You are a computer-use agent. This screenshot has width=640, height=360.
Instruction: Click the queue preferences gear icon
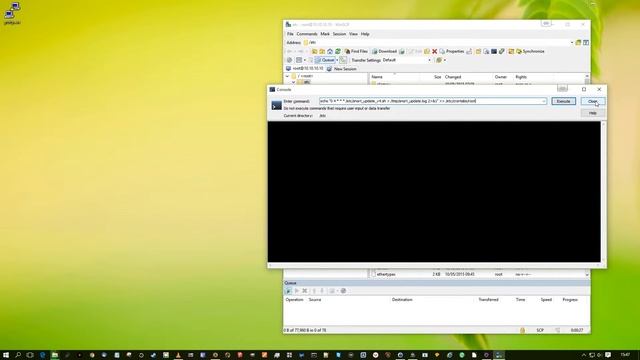[x=343, y=291]
